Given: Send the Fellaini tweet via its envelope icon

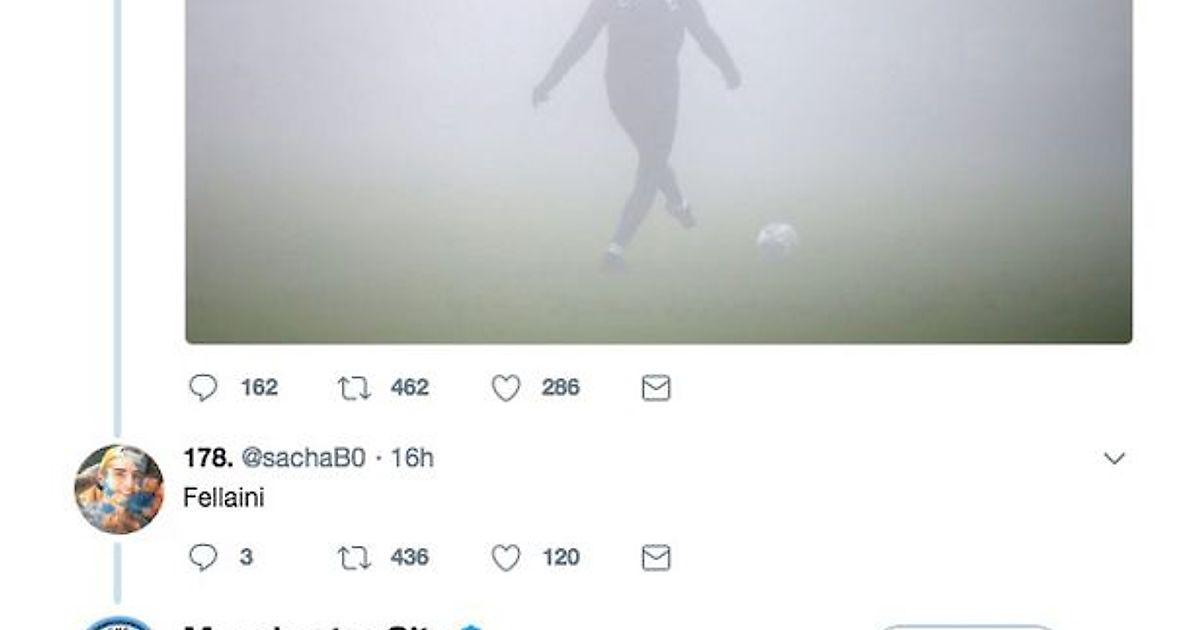Looking at the screenshot, I should tap(655, 558).
